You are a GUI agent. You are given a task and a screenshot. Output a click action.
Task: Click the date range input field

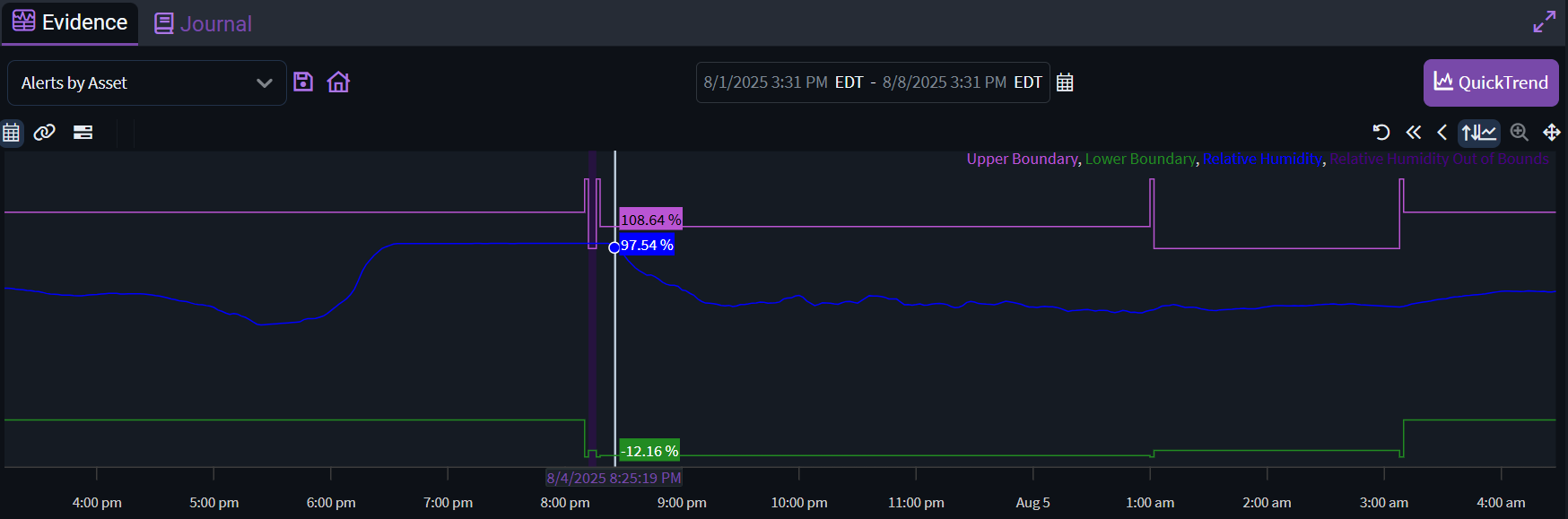(x=872, y=82)
